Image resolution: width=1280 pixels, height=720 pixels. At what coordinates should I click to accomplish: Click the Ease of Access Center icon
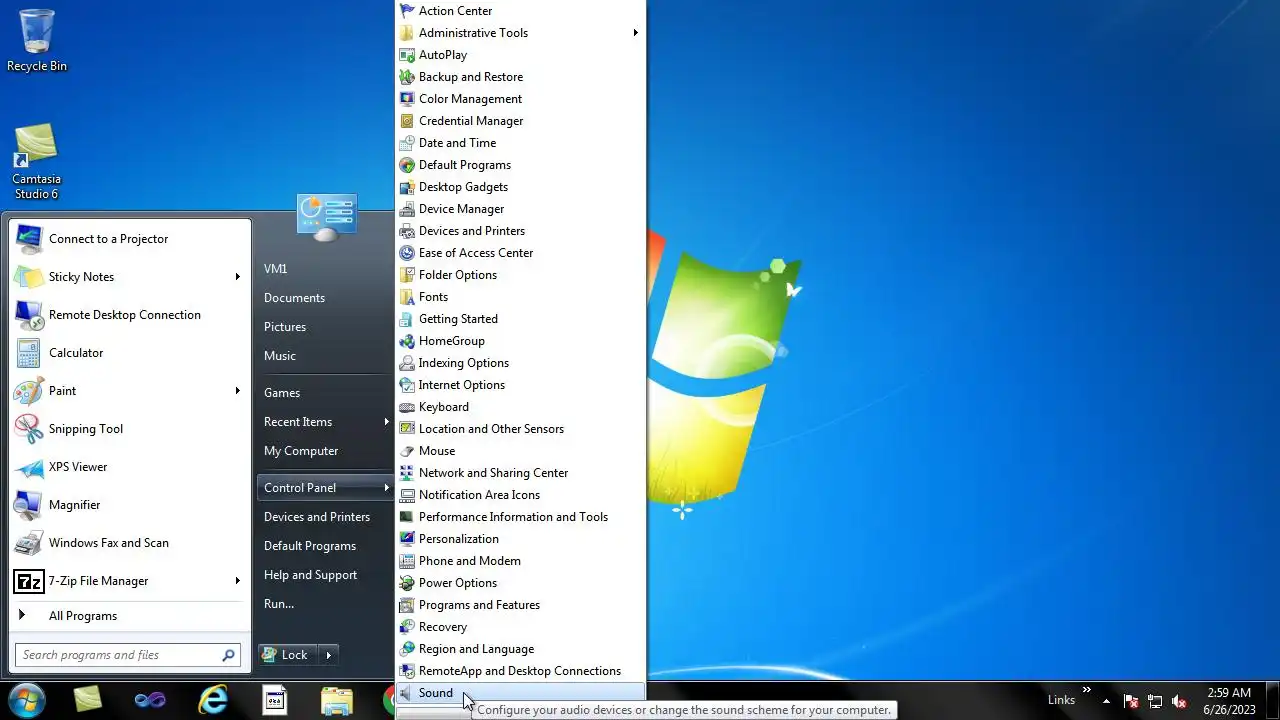tap(407, 253)
